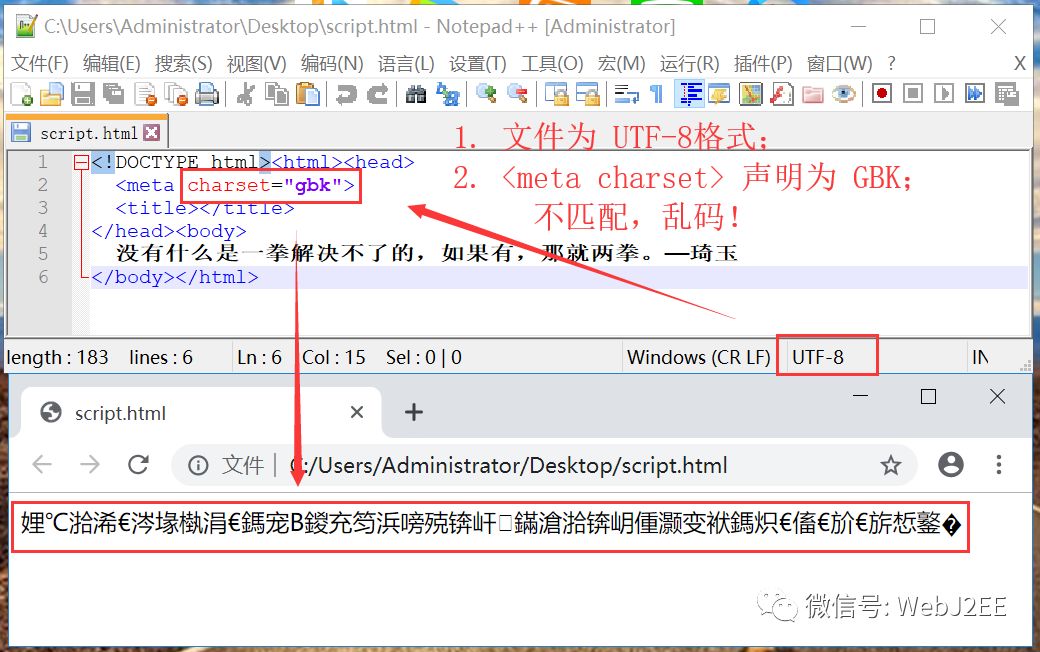Click the Close All documents icon

click(x=176, y=94)
